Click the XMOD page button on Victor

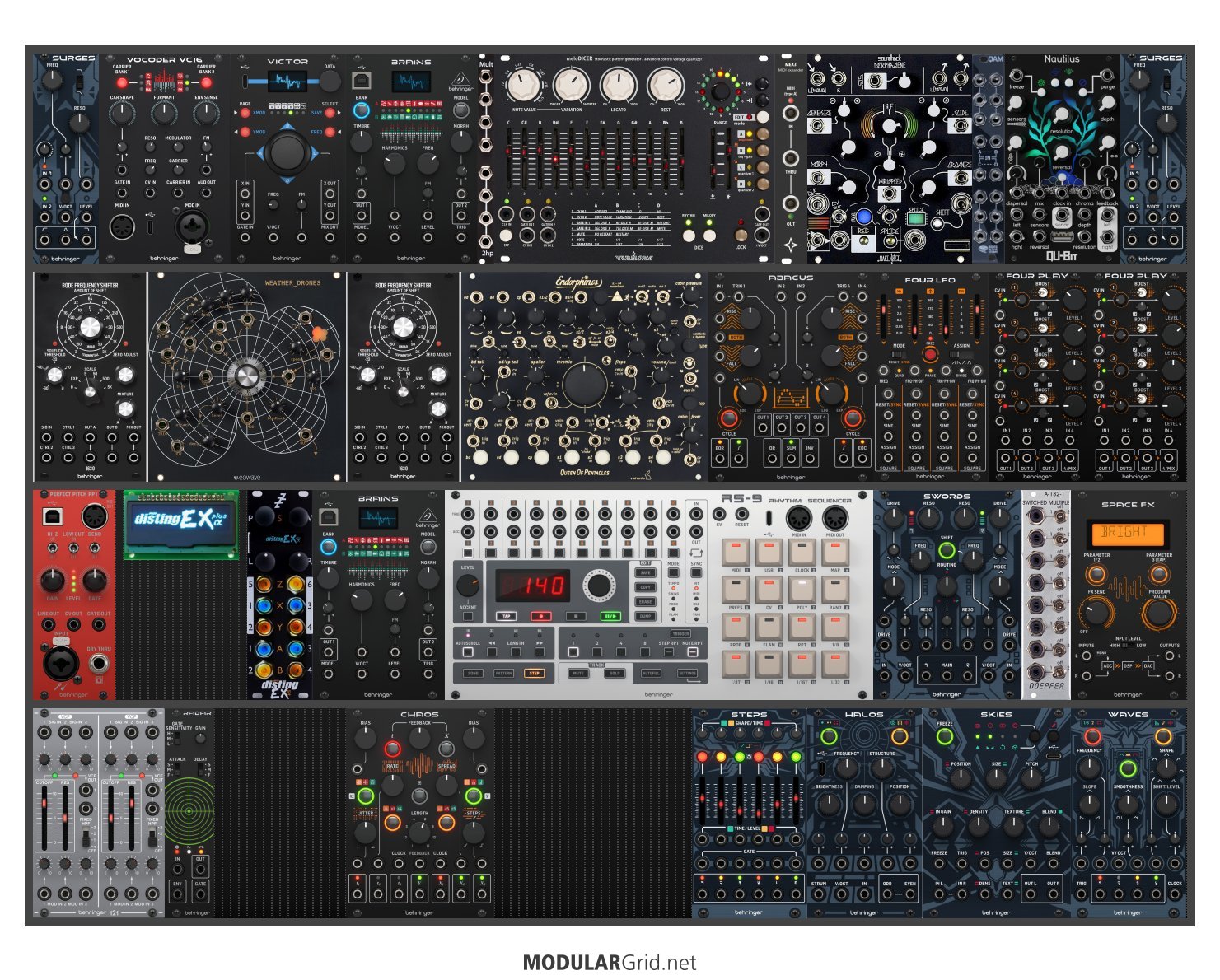point(245,112)
